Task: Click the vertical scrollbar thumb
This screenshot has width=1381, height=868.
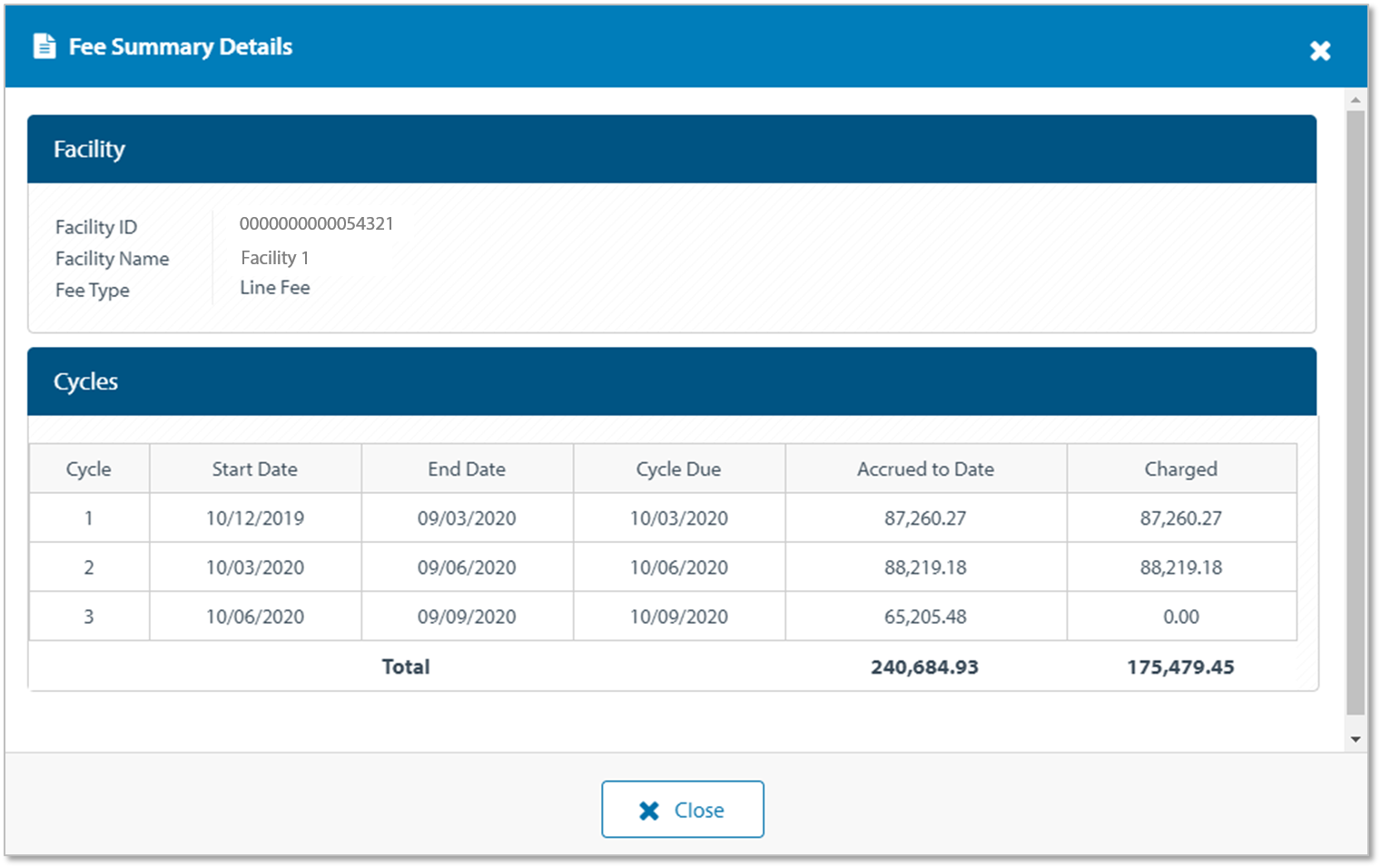Action: [1355, 409]
